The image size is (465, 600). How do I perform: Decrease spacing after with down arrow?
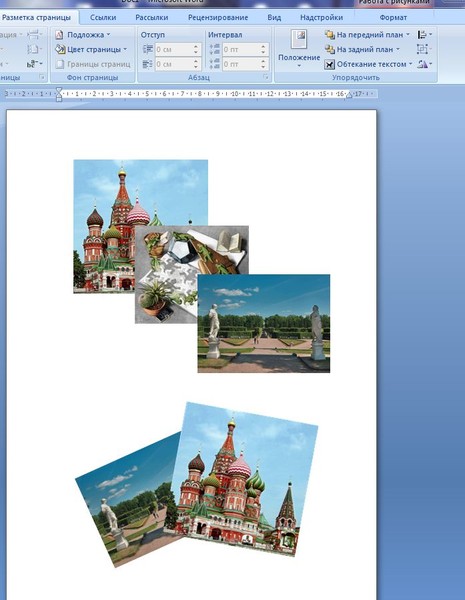(263, 67)
